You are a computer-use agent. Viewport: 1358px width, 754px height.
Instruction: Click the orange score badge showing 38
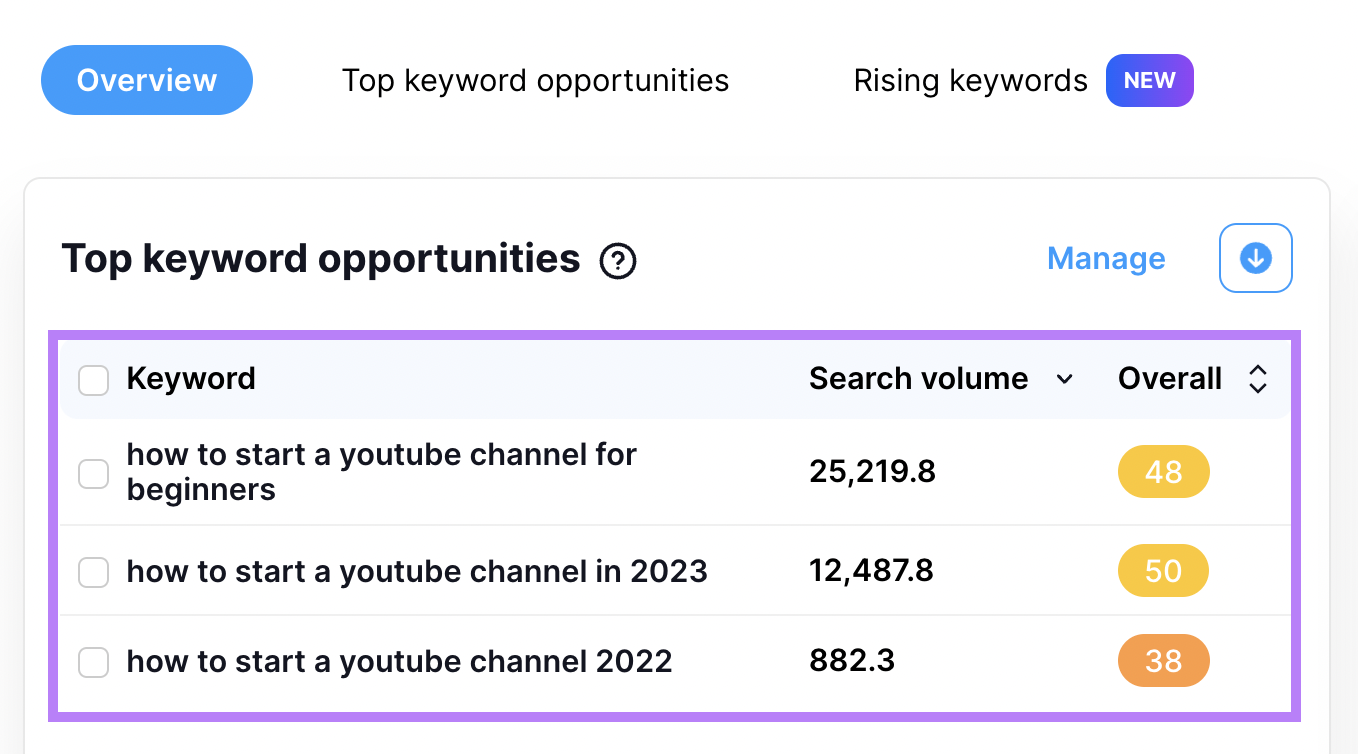(x=1163, y=661)
